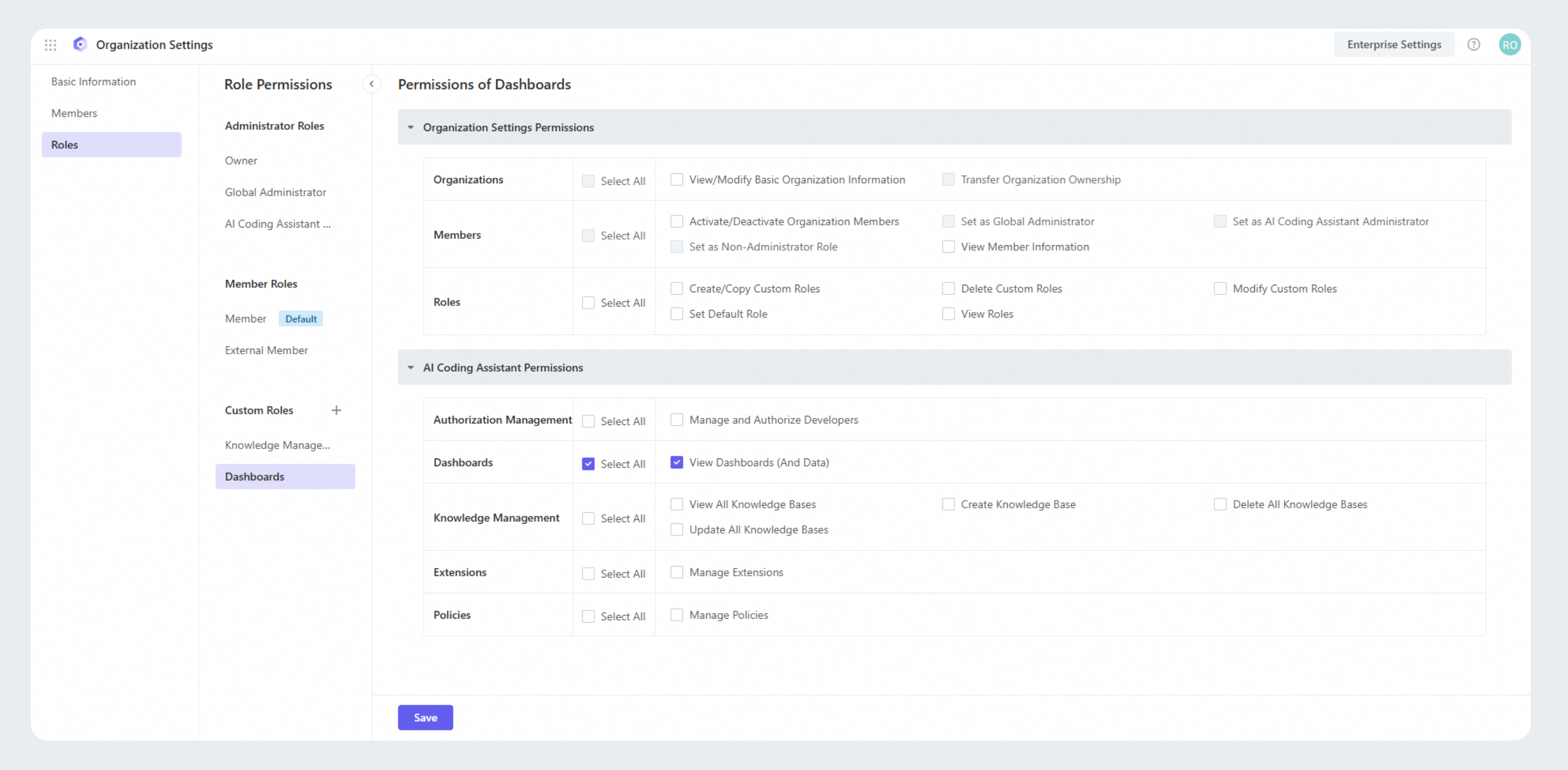This screenshot has height=770, width=1568.
Task: Click the Save button
Action: [425, 718]
